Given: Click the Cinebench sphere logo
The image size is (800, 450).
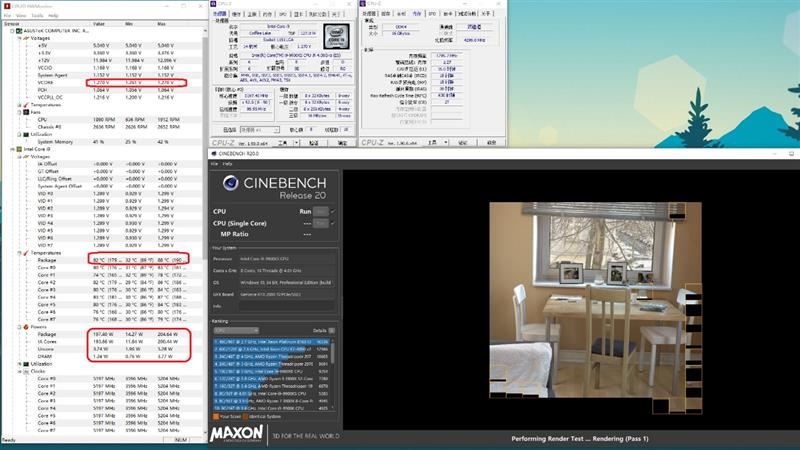Looking at the screenshot, I should point(231,183).
